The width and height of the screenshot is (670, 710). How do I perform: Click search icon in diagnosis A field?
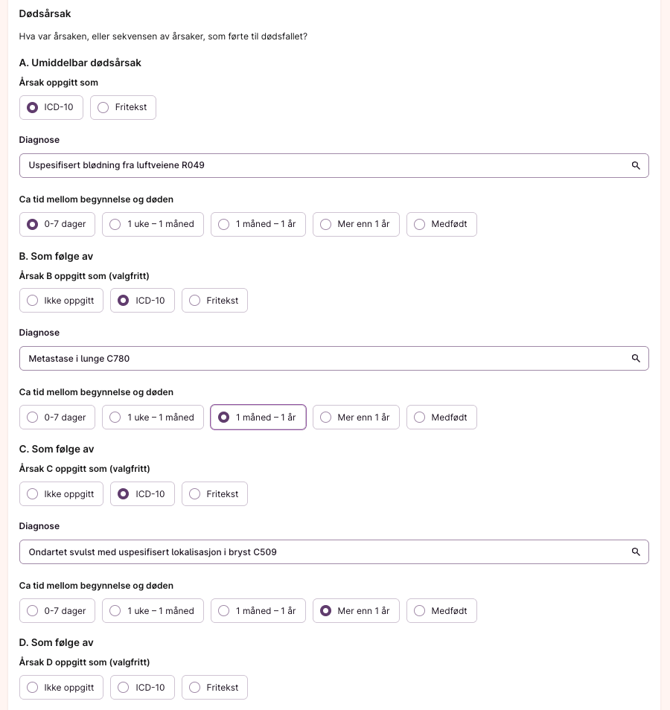(635, 166)
